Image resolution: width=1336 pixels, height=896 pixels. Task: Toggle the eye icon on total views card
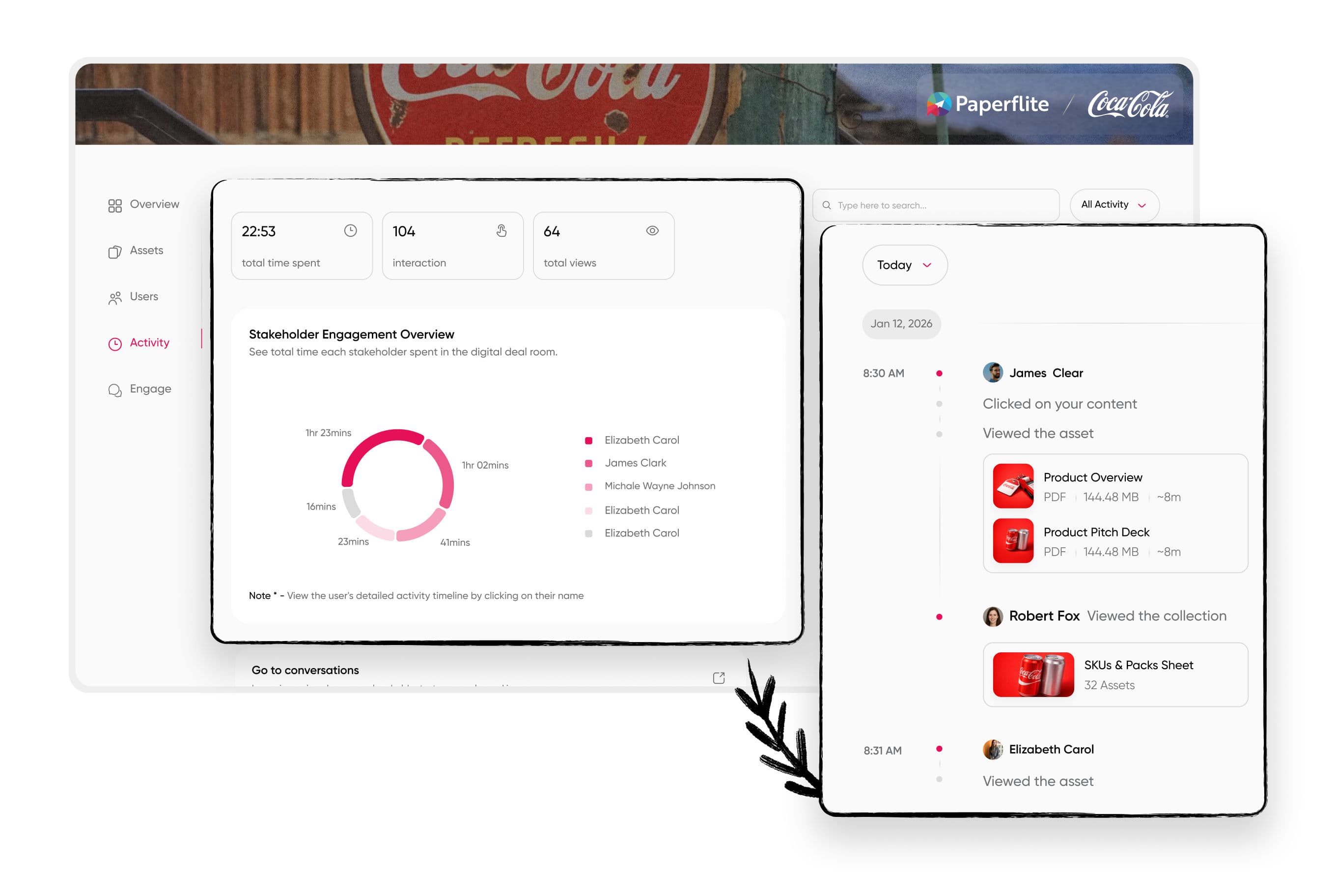click(x=653, y=231)
